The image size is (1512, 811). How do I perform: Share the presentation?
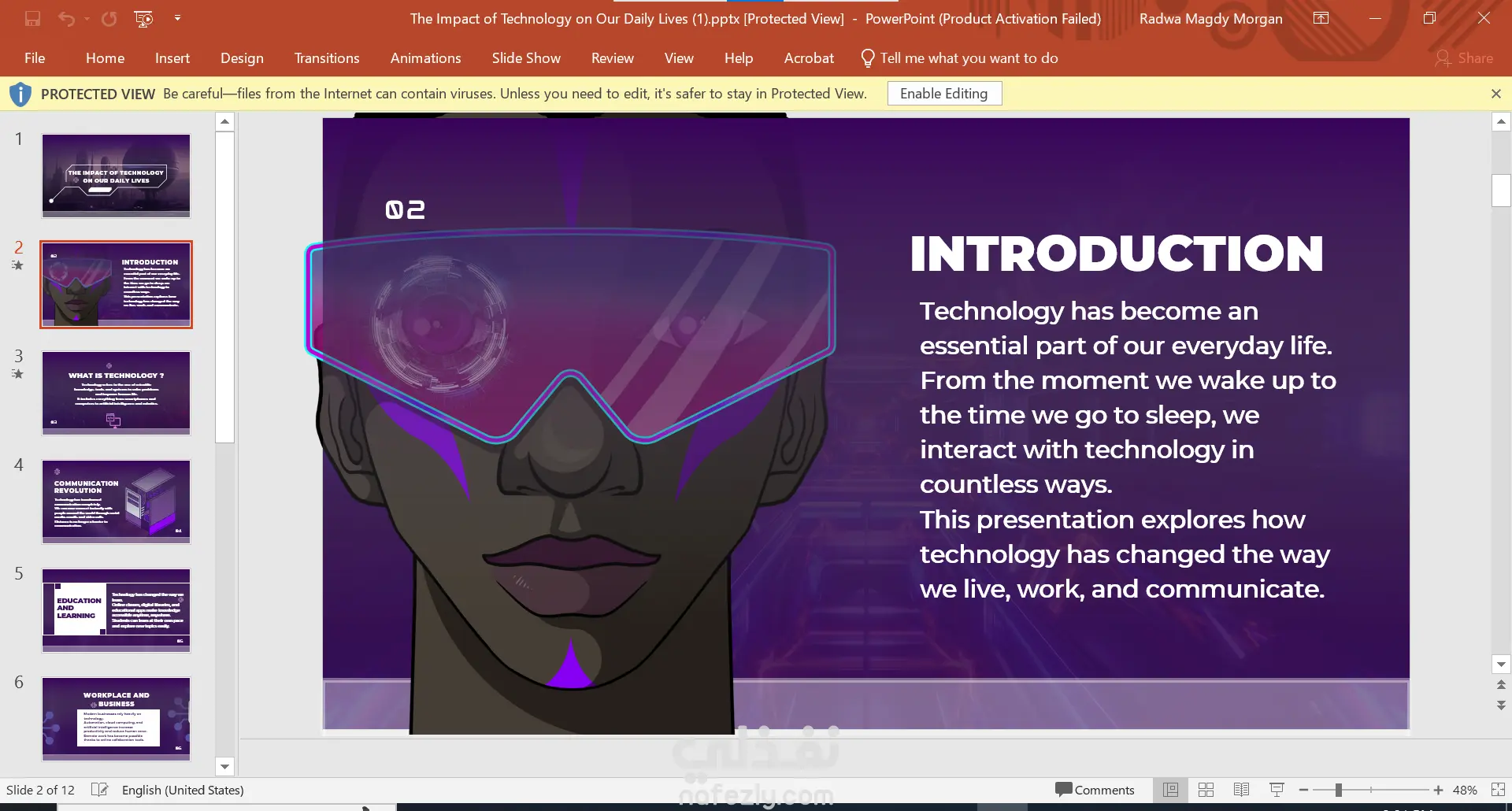coord(1464,58)
